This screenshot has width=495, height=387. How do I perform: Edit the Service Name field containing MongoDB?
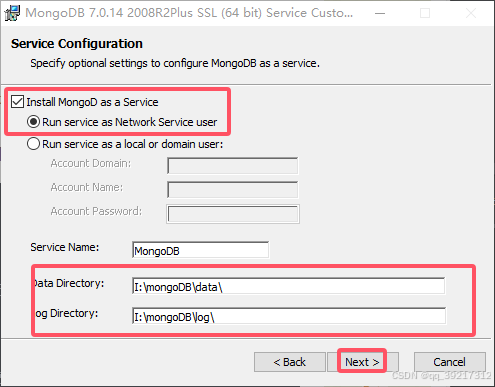(x=200, y=250)
